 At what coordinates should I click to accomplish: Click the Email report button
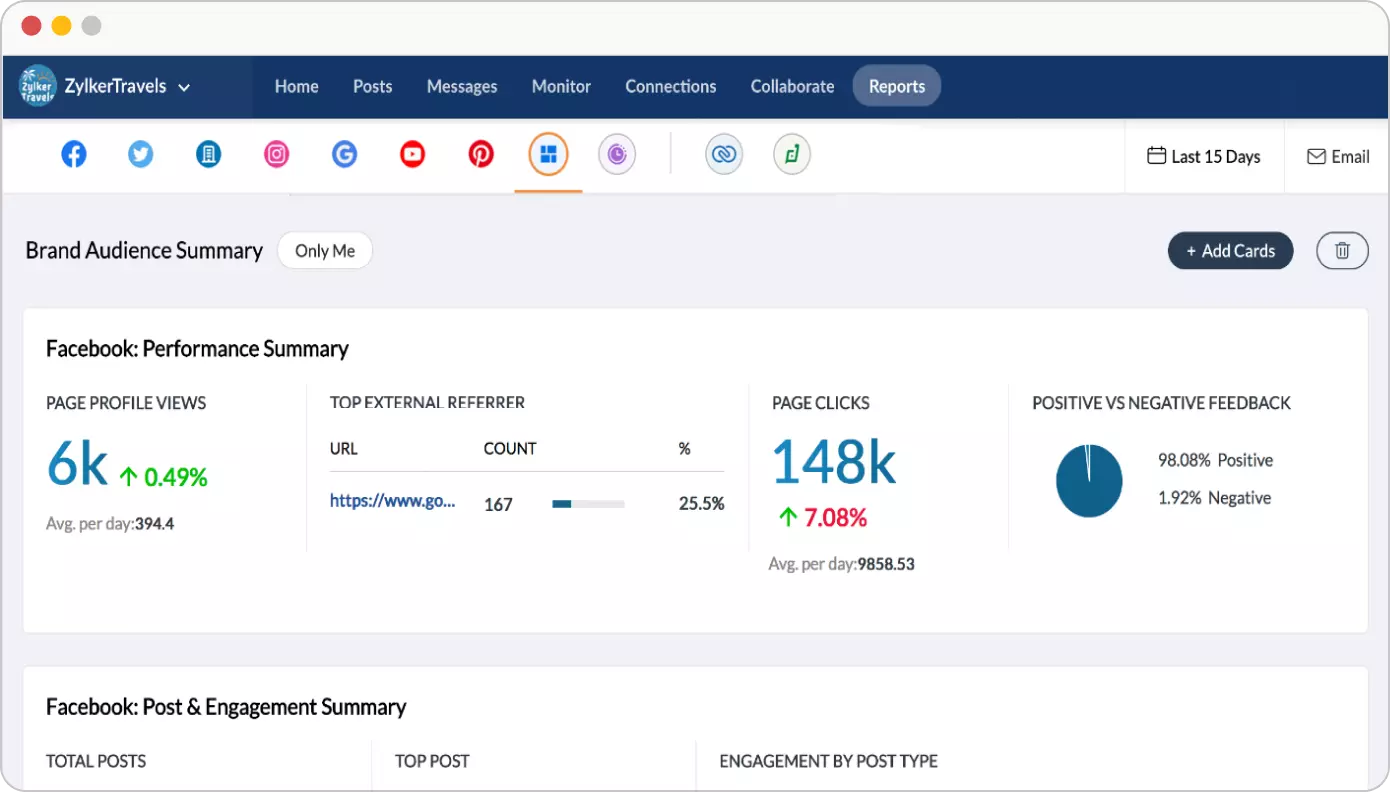[1338, 157]
